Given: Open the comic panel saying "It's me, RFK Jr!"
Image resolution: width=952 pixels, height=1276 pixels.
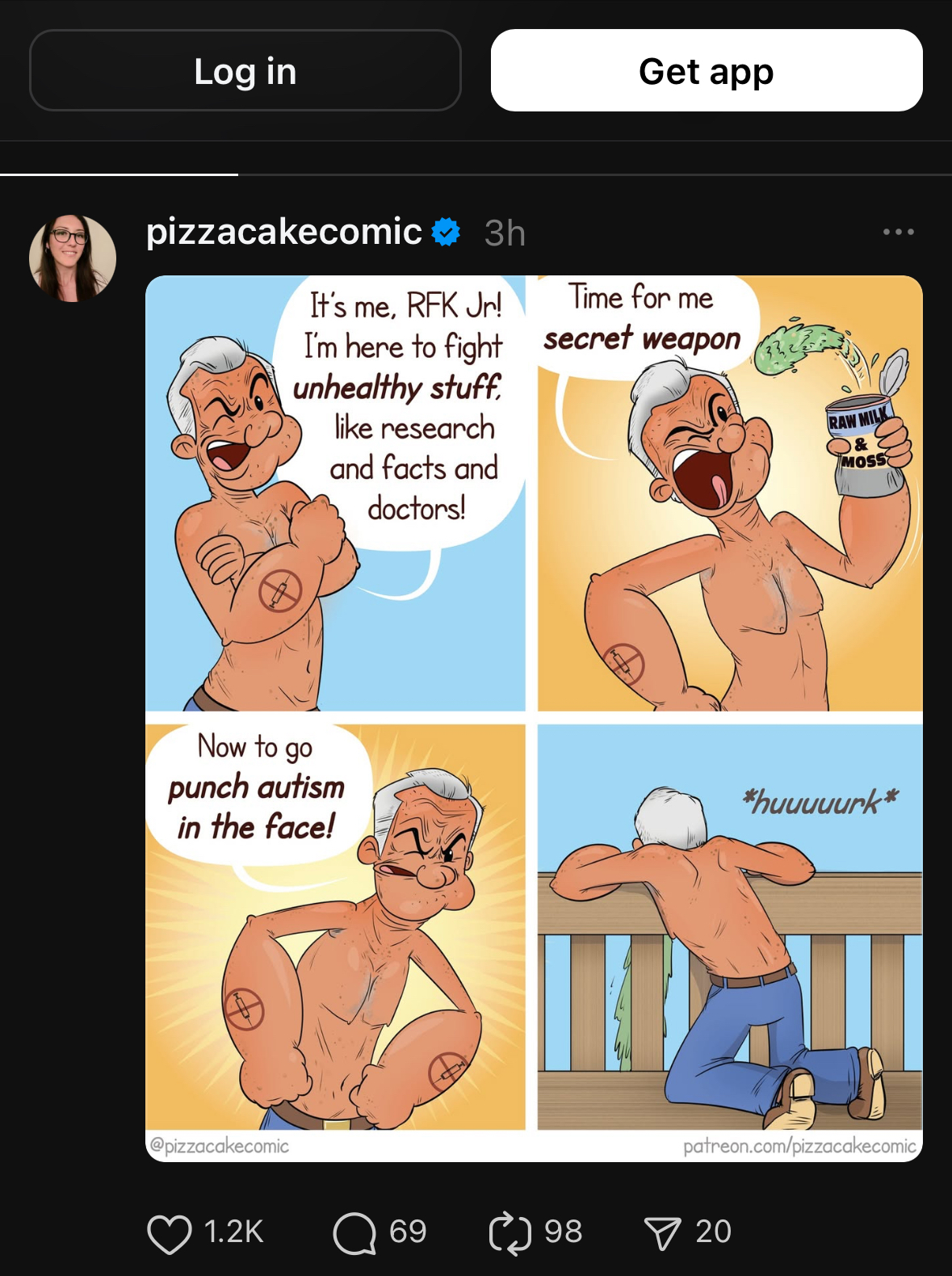Looking at the screenshot, I should (x=336, y=493).
